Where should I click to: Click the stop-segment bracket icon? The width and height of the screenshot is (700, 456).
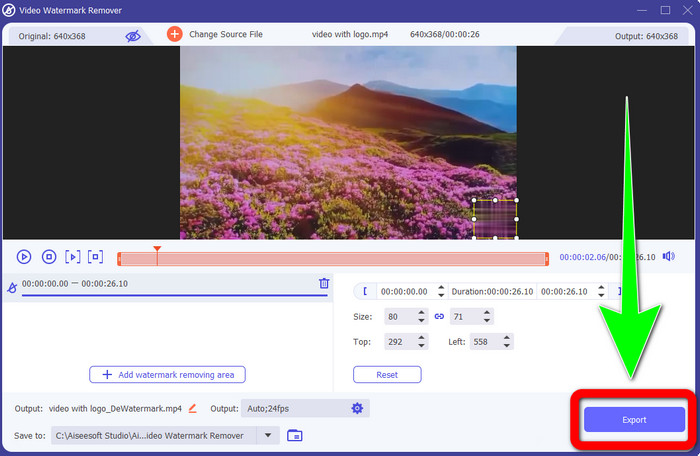click(x=96, y=257)
